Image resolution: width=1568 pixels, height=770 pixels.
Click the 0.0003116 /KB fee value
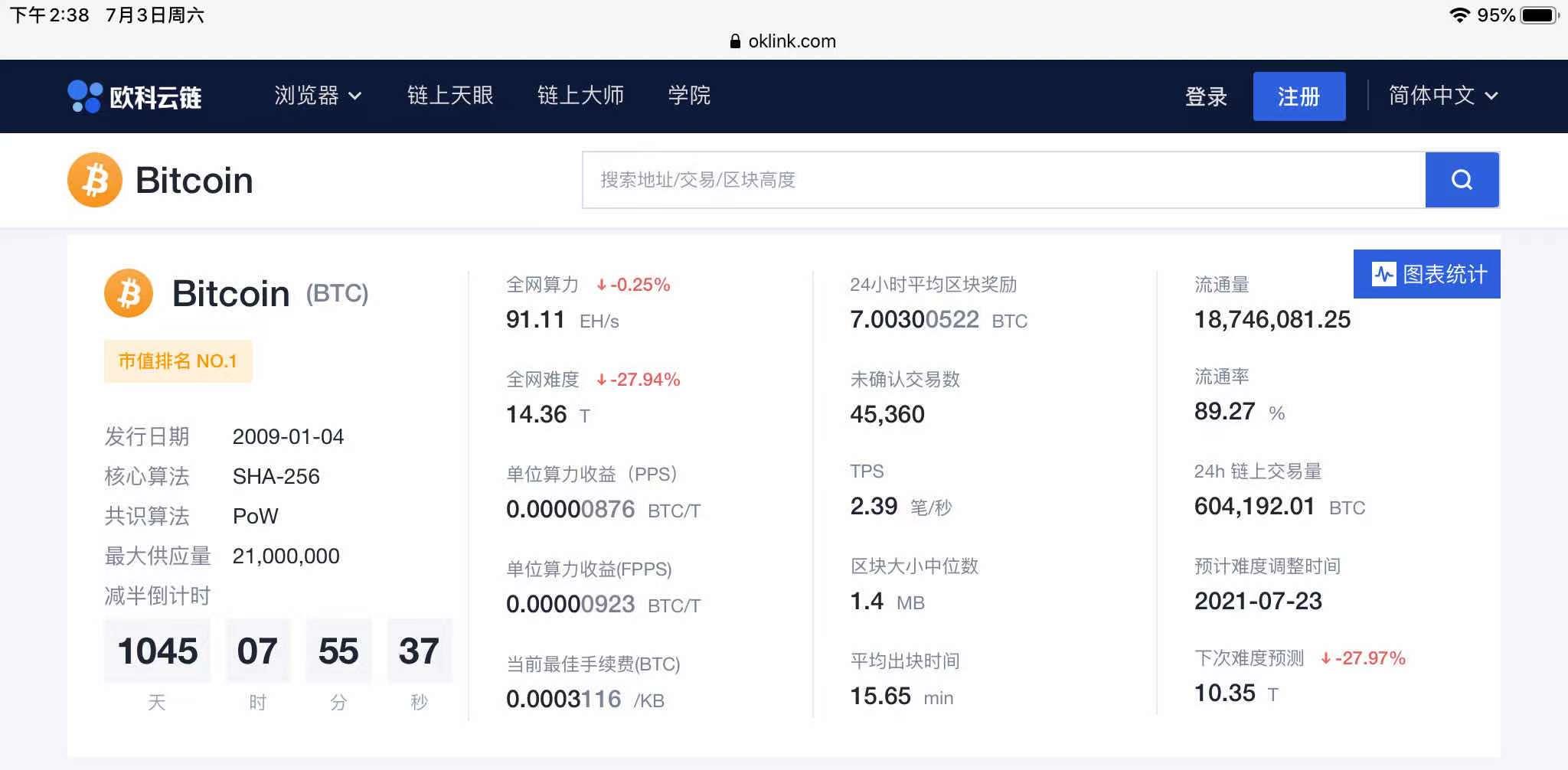tap(585, 699)
